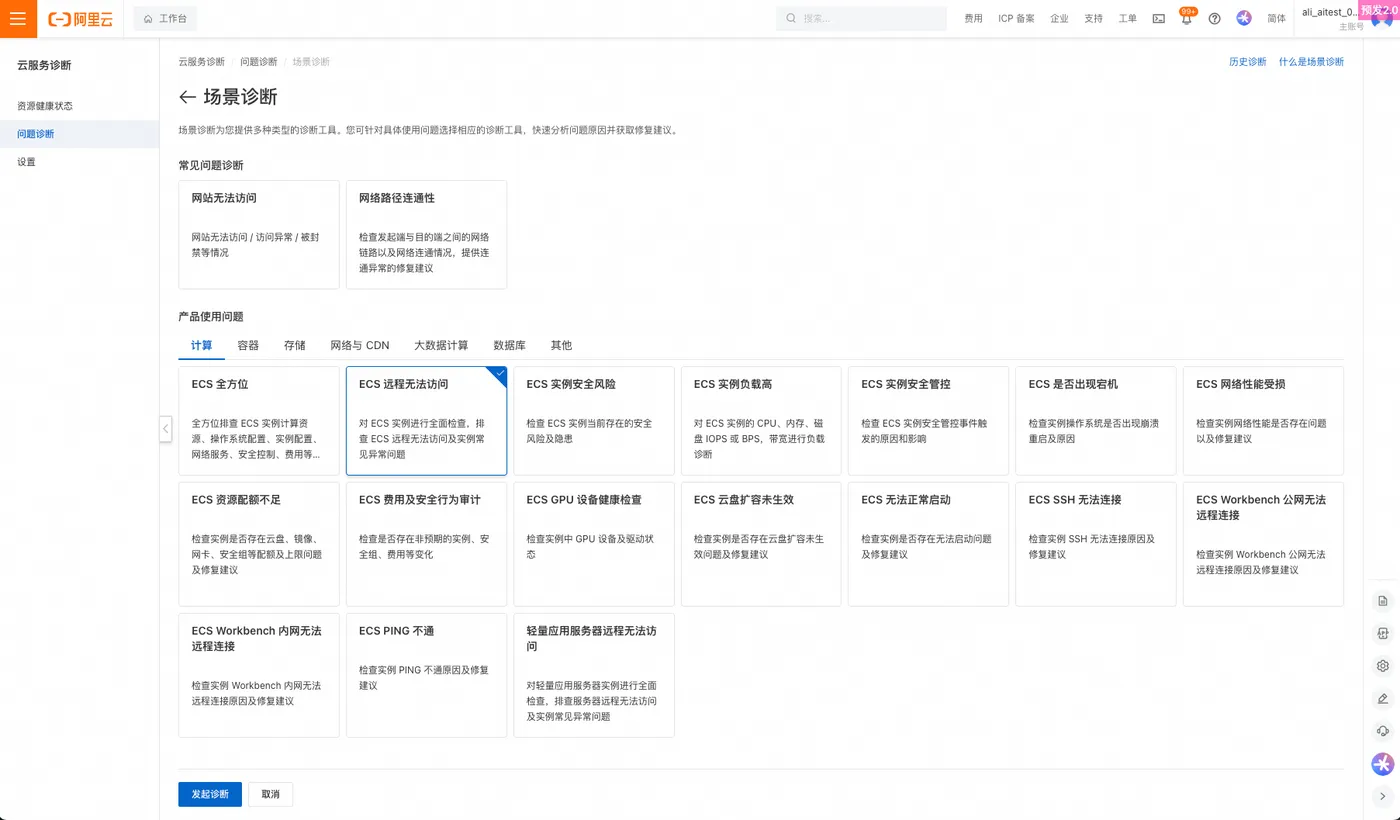Open the 费用 menu

(x=973, y=19)
